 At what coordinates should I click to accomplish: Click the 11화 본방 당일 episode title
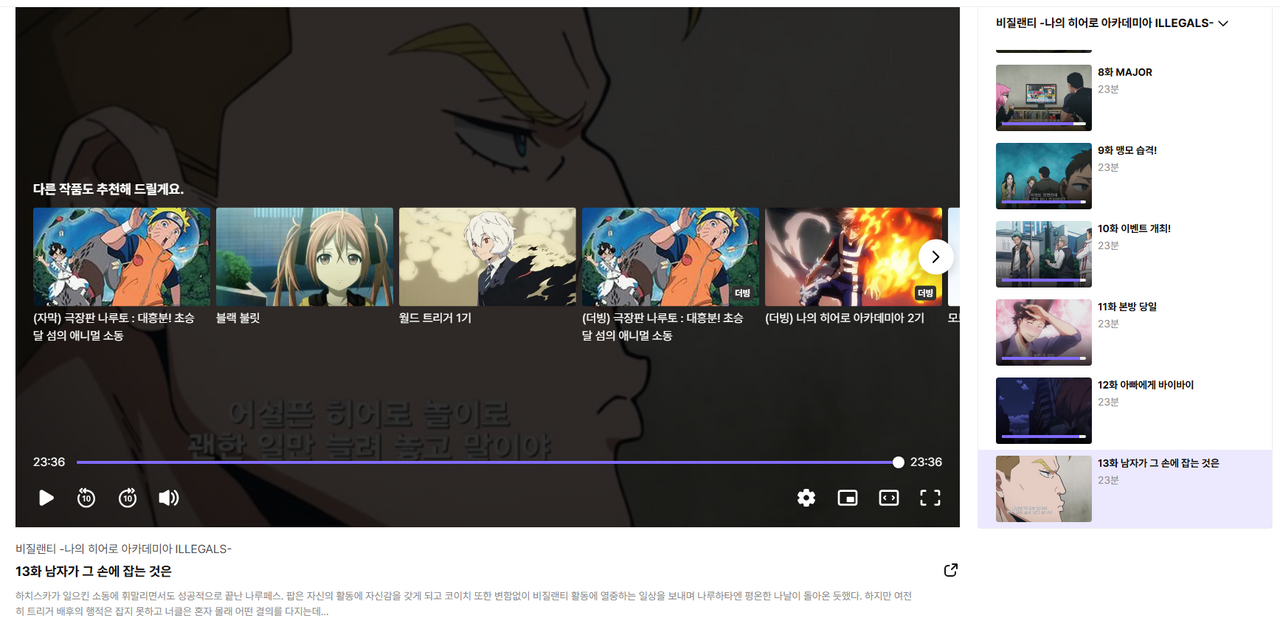point(1127,306)
